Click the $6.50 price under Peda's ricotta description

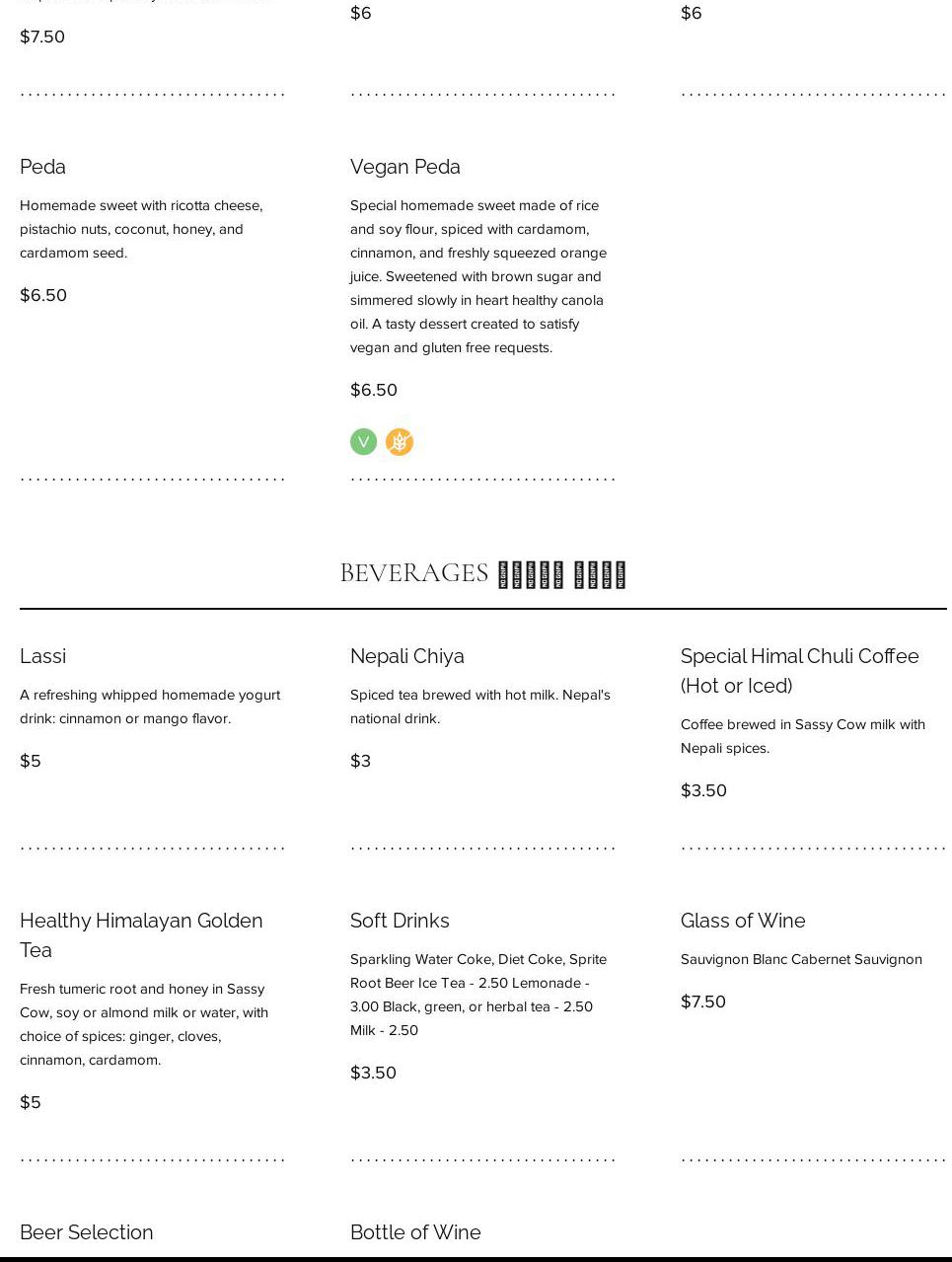pos(43,295)
